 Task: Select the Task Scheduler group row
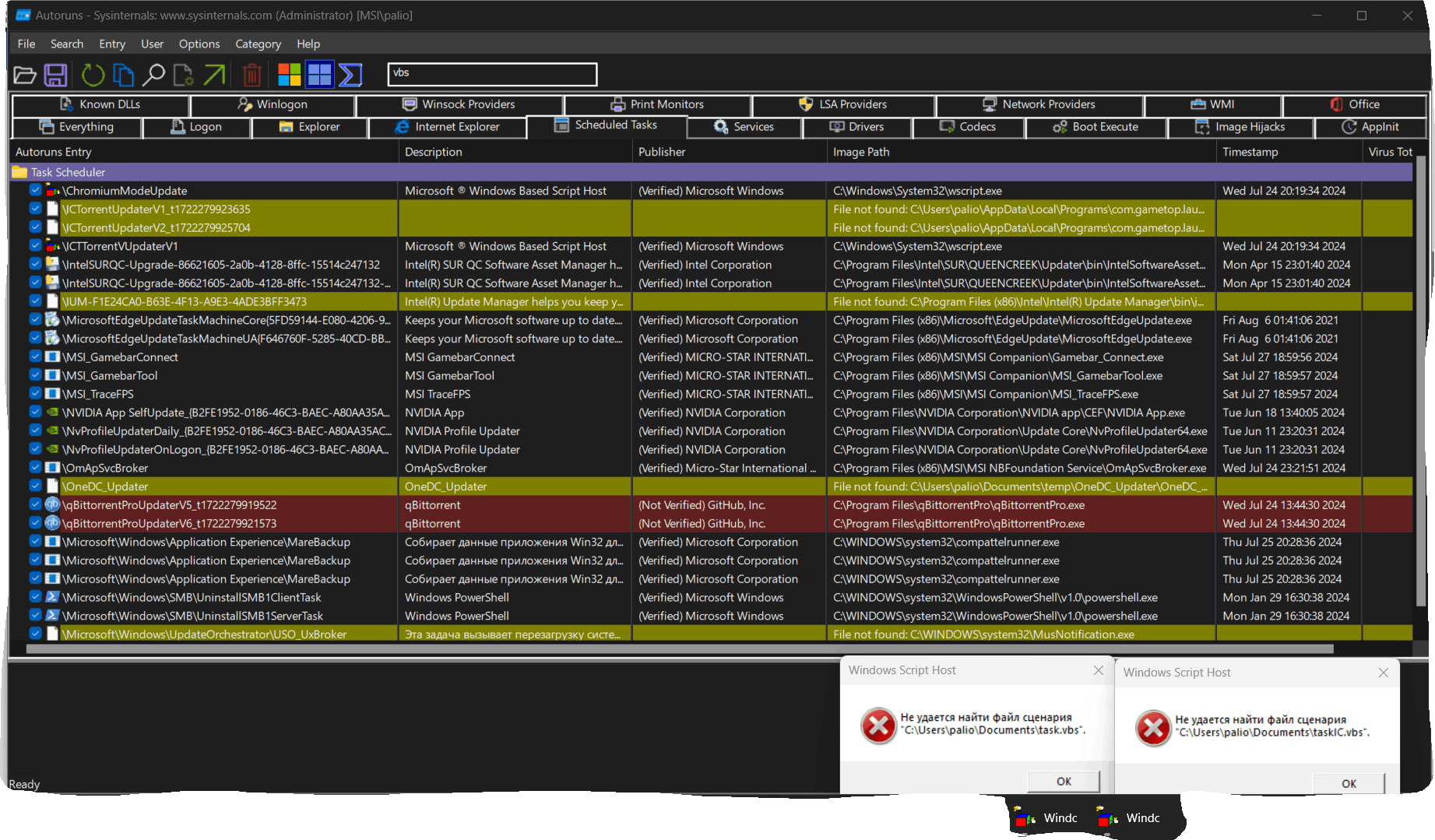click(x=712, y=172)
